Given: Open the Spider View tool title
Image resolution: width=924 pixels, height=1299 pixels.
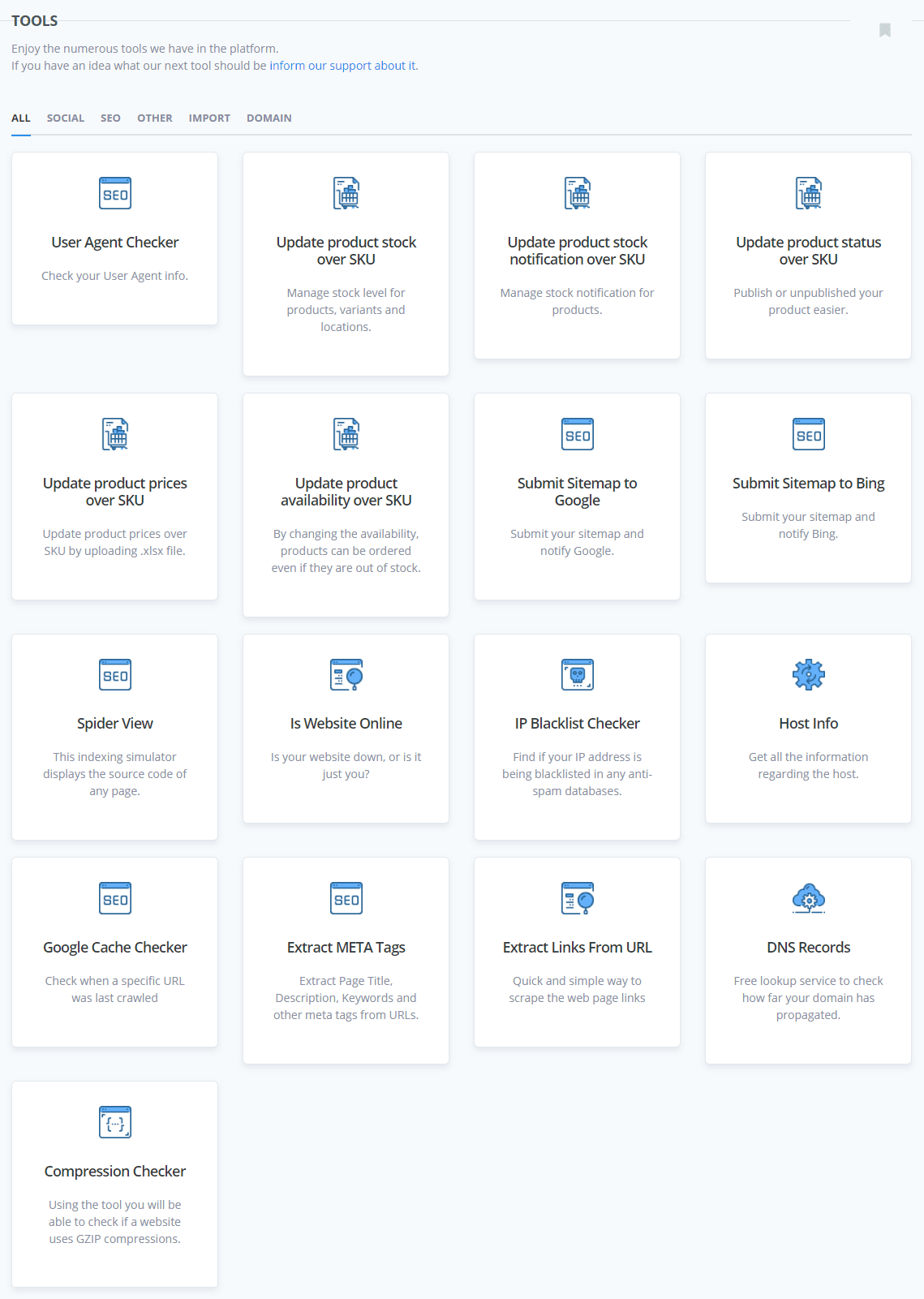Looking at the screenshot, I should [115, 724].
